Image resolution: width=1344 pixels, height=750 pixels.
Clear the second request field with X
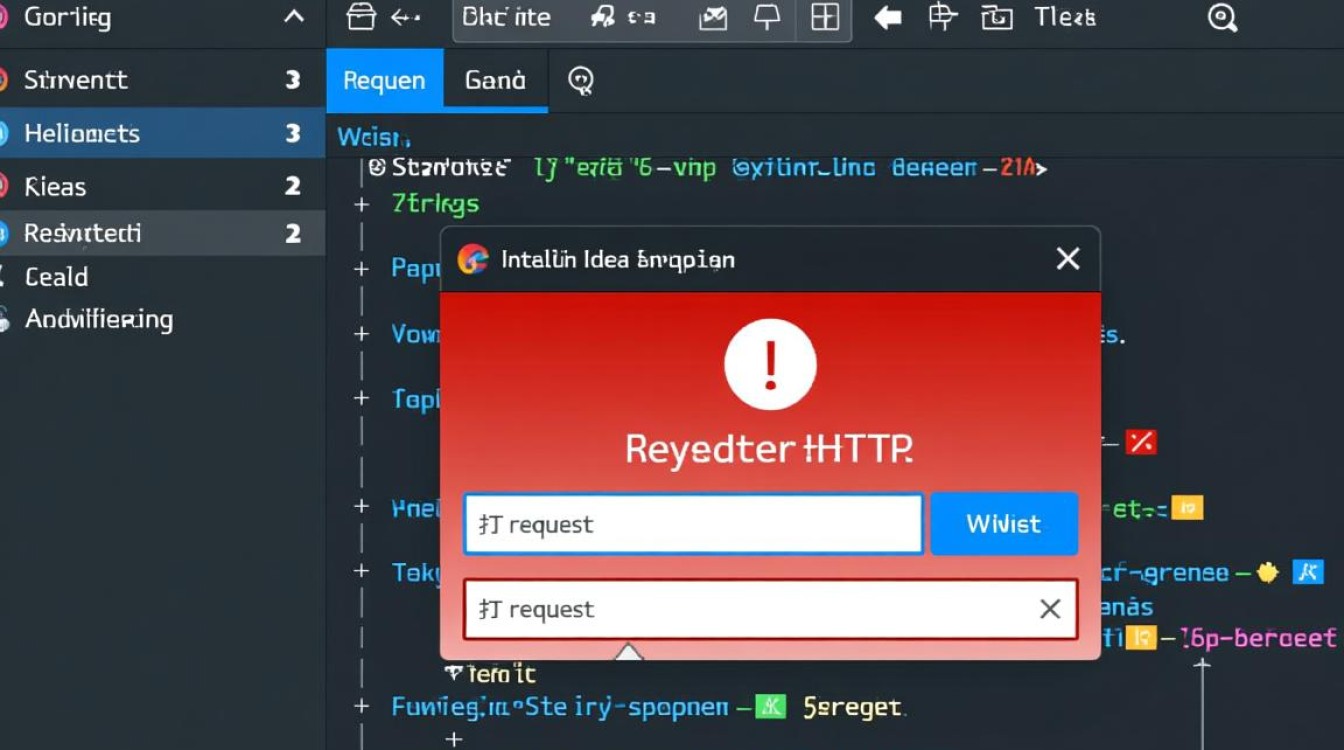pyautogui.click(x=1049, y=609)
